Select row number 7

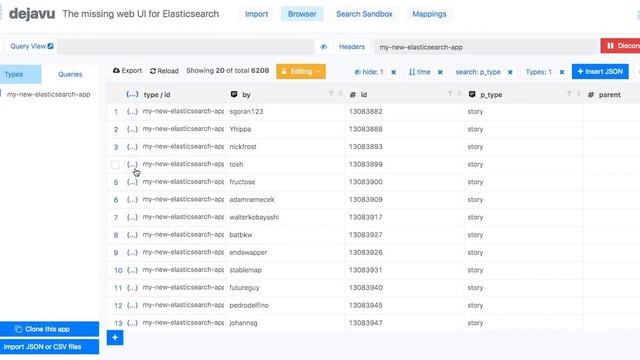tap(116, 217)
